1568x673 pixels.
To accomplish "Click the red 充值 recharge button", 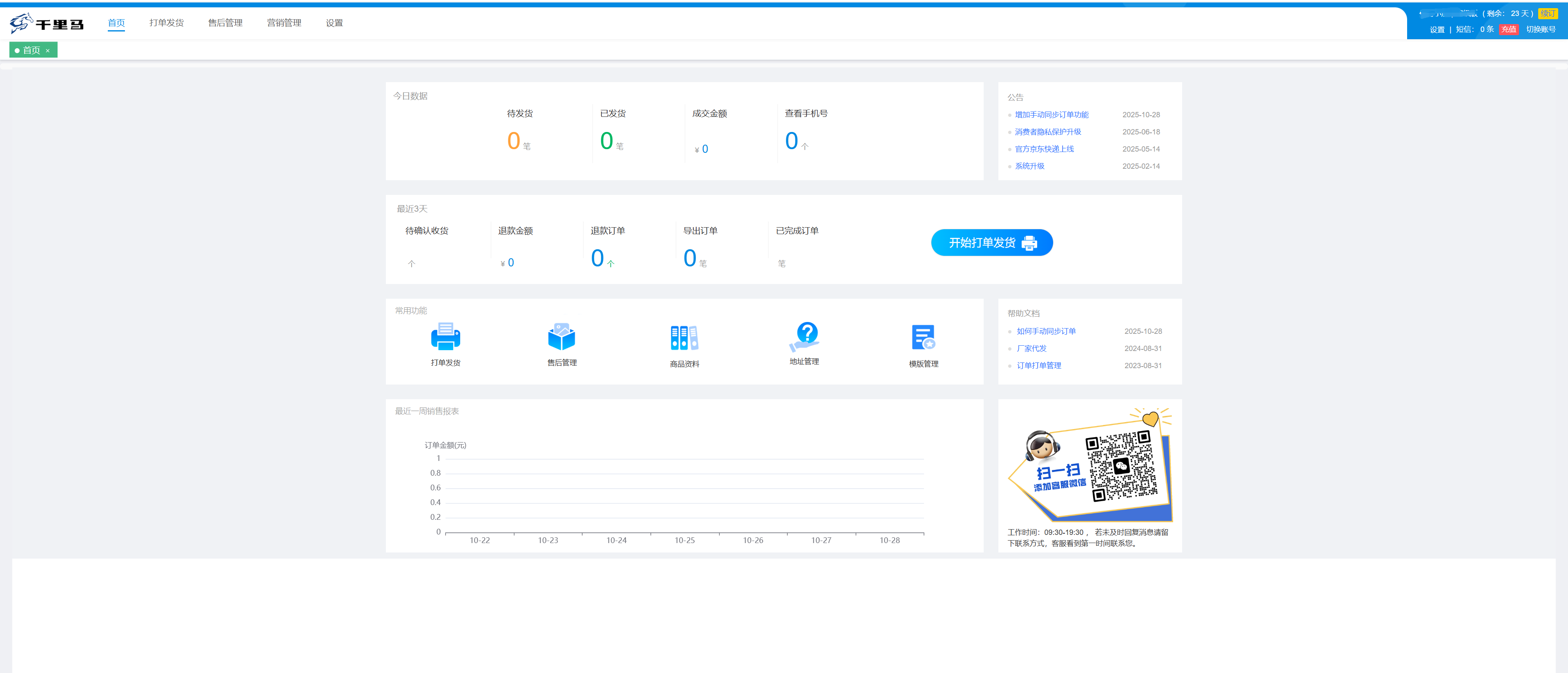I will (x=1508, y=29).
